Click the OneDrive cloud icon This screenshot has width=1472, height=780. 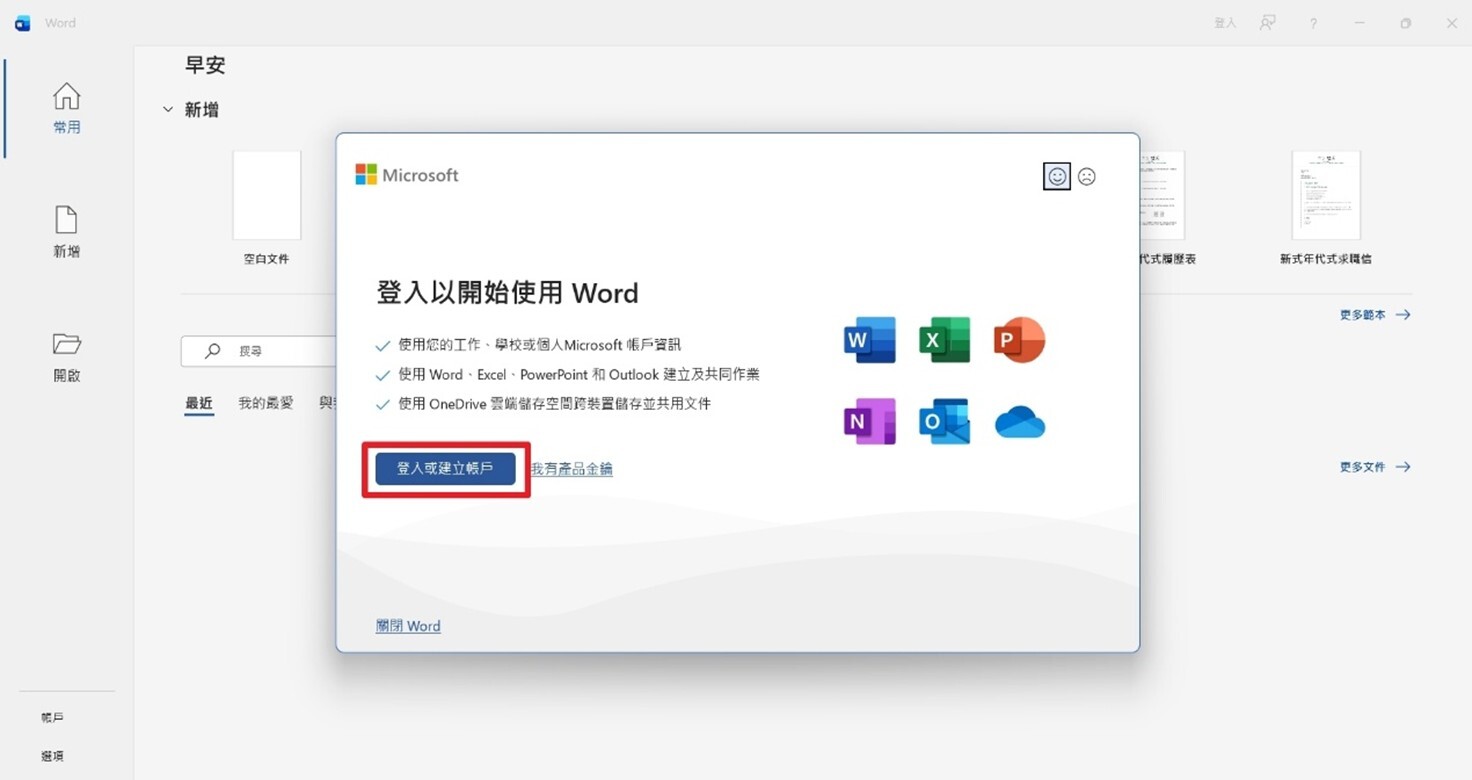(1019, 424)
